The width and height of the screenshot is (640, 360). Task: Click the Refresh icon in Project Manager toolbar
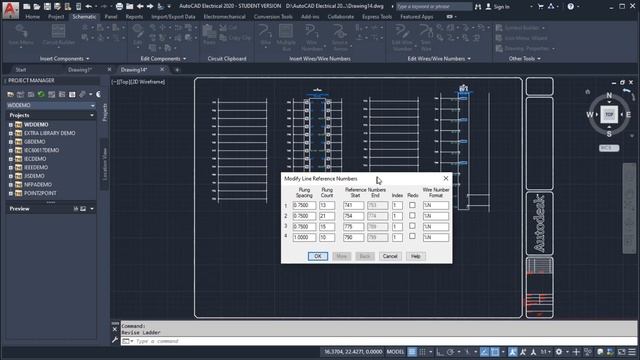pos(41,94)
